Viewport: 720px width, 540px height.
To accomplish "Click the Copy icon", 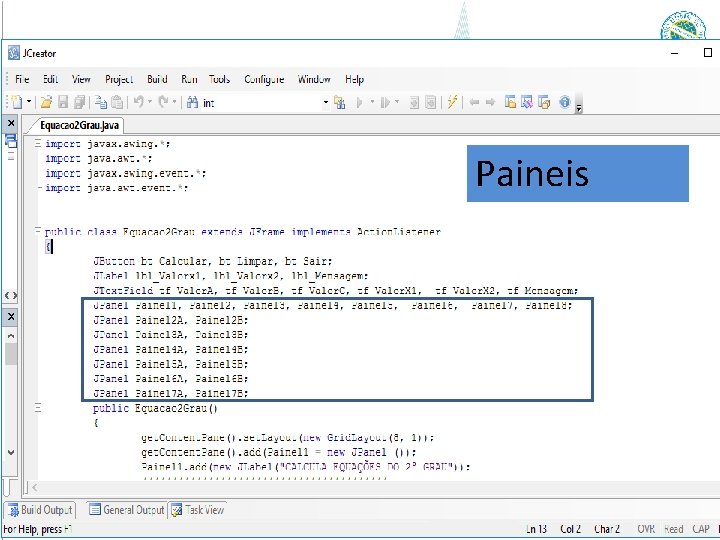I will point(101,102).
